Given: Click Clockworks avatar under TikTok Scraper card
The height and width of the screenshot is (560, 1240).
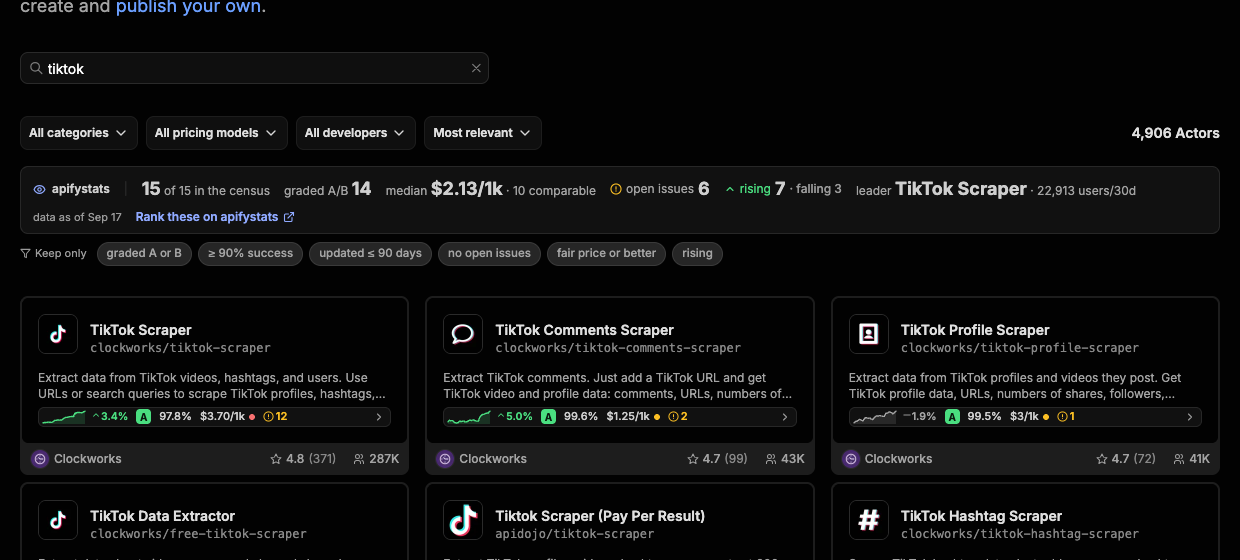Looking at the screenshot, I should [x=40, y=459].
